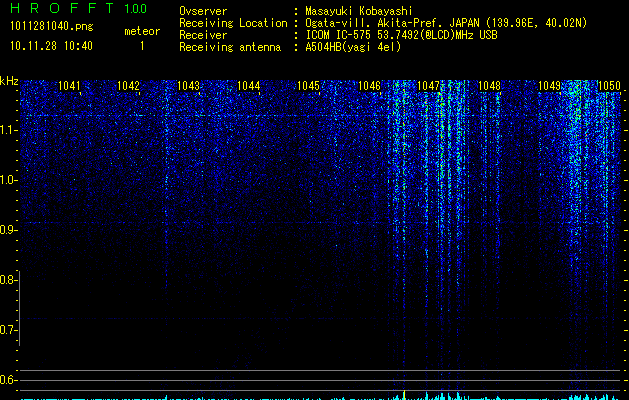Click the 0.7 frequency axis label
Screen dimensions: 629x400
[7, 330]
